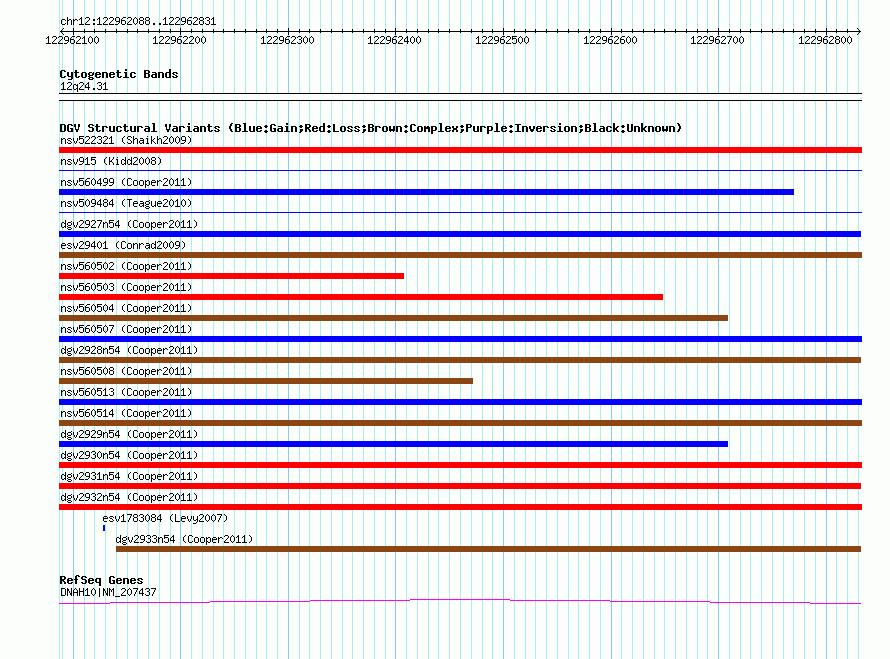Click ruler position 122962500
The image size is (890, 659).
[x=502, y=40]
